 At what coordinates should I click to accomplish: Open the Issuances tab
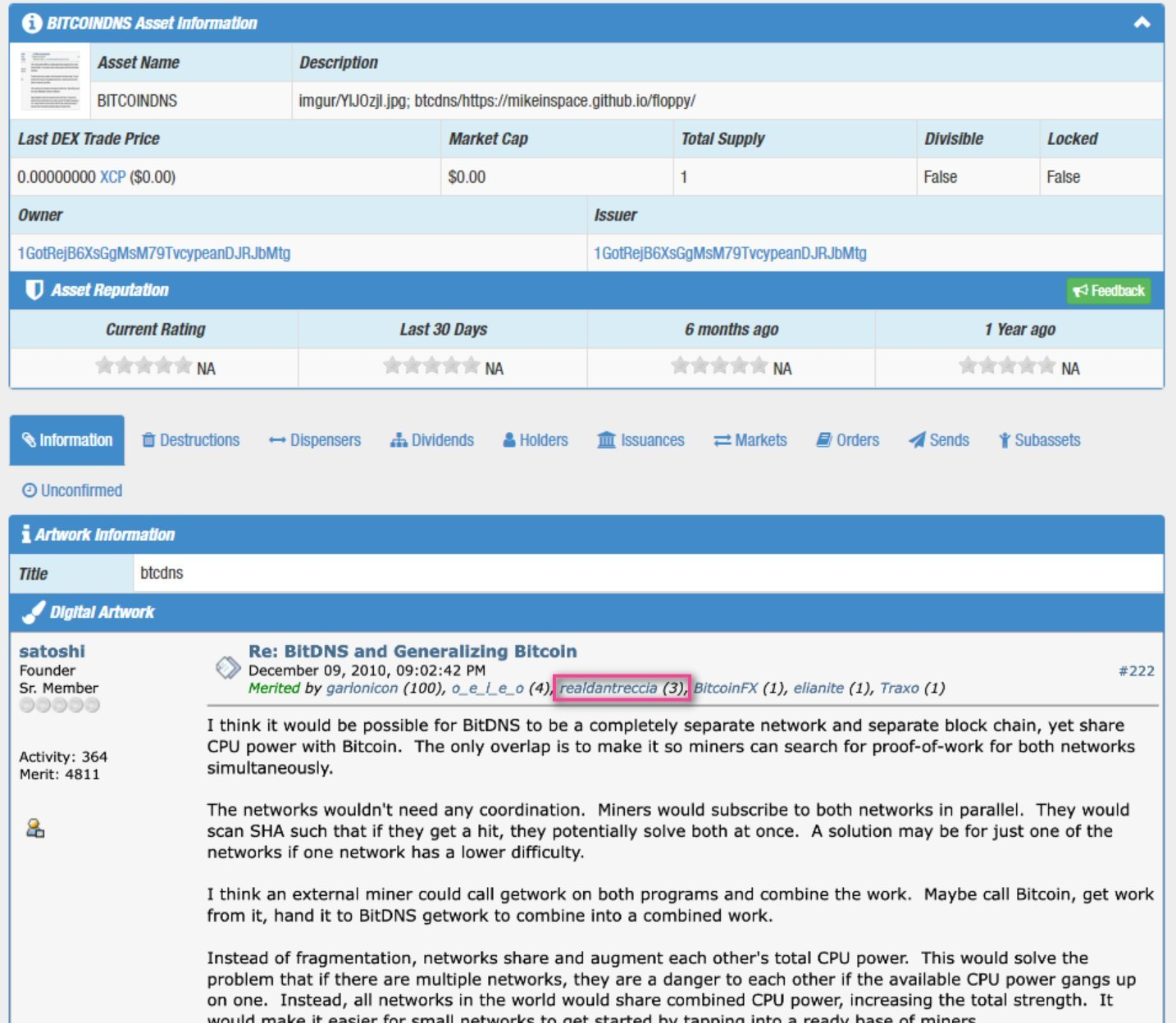(640, 440)
